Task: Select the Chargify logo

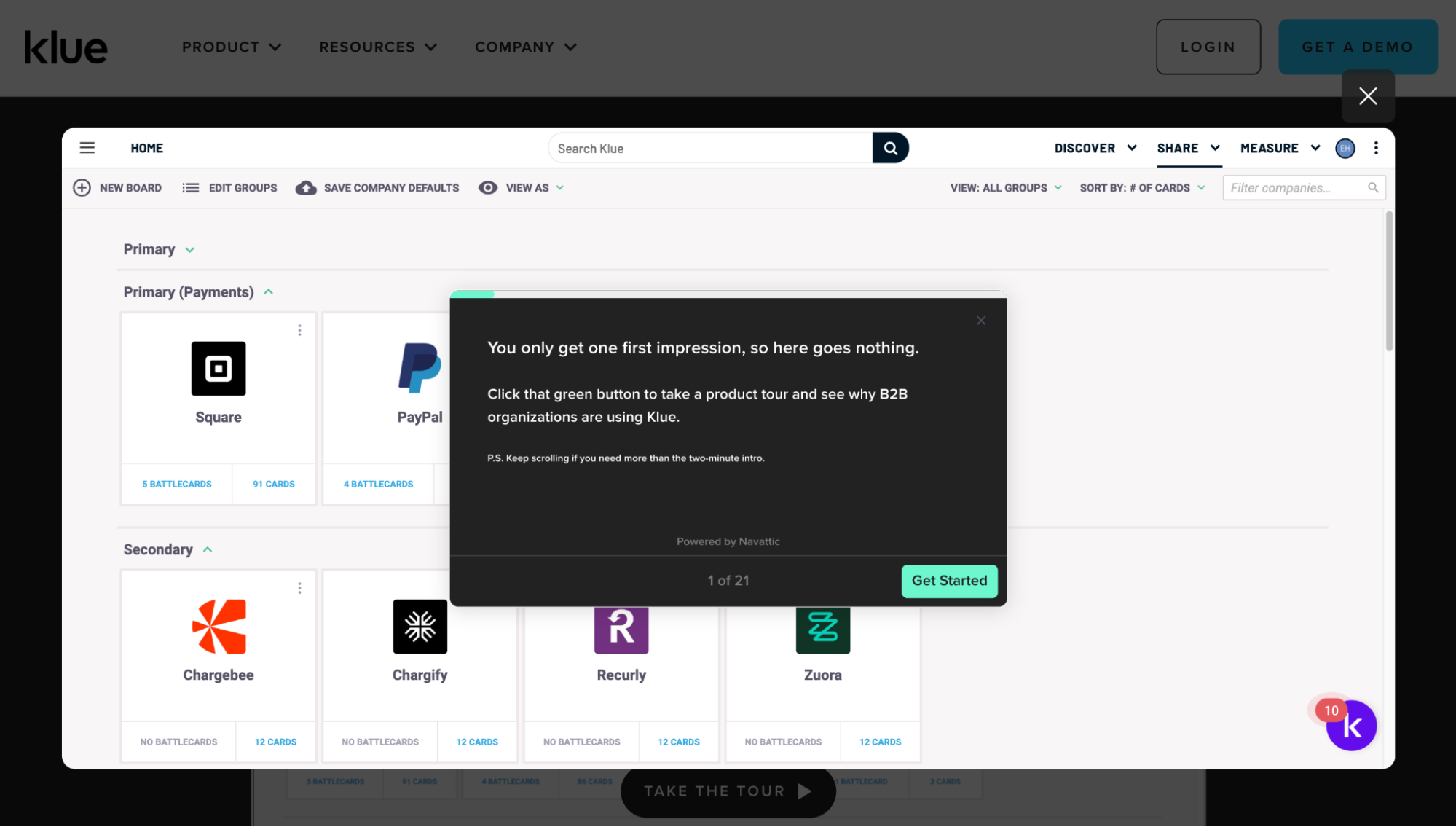Action: point(420,627)
